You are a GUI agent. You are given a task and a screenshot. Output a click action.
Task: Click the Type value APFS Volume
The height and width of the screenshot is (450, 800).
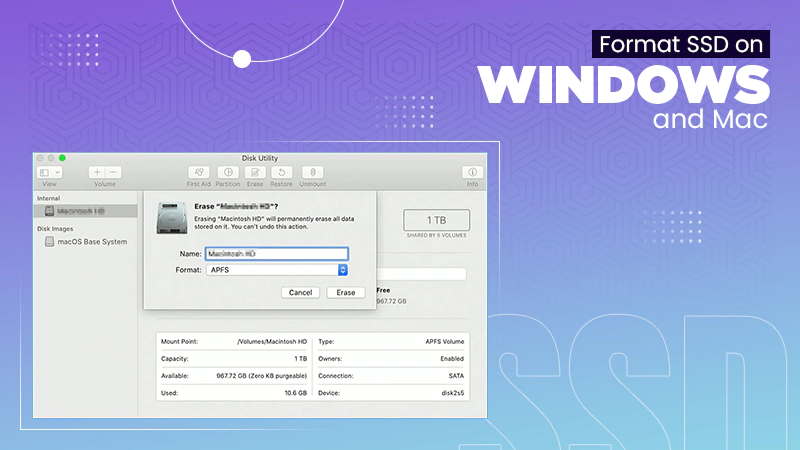click(x=445, y=342)
